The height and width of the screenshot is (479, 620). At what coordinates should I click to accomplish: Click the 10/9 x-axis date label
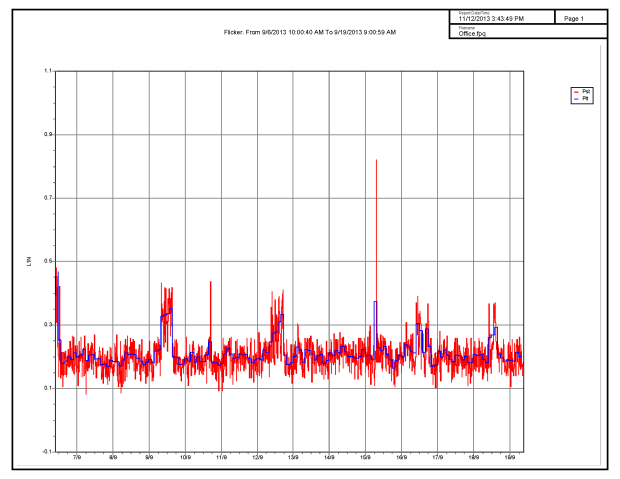pos(185,457)
